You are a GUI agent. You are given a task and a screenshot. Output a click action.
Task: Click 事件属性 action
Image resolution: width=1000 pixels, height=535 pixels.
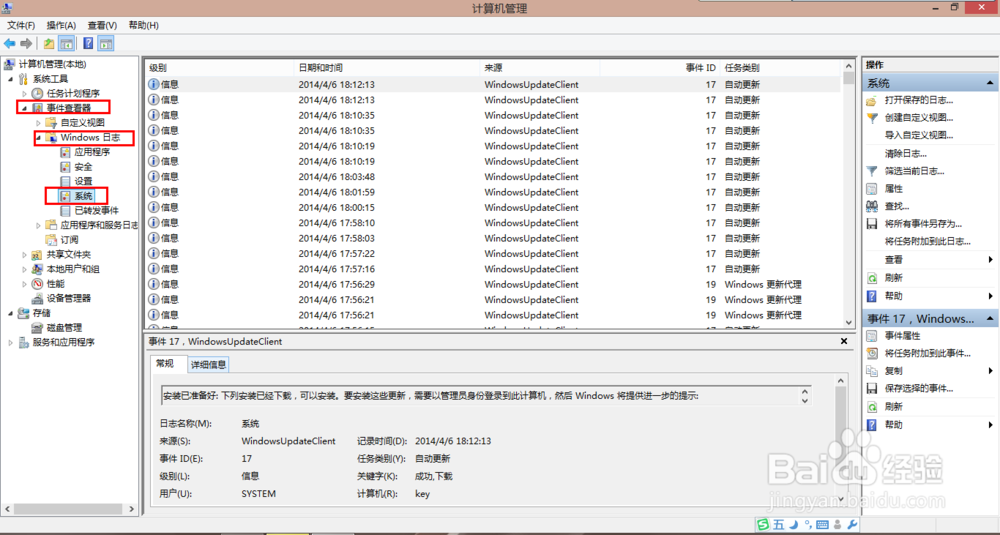pos(902,335)
